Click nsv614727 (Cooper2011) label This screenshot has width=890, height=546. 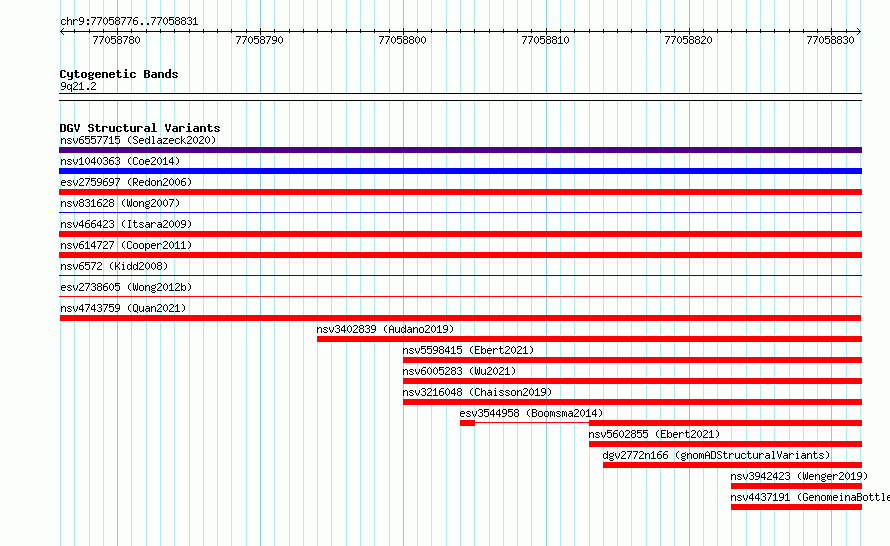click(x=126, y=245)
